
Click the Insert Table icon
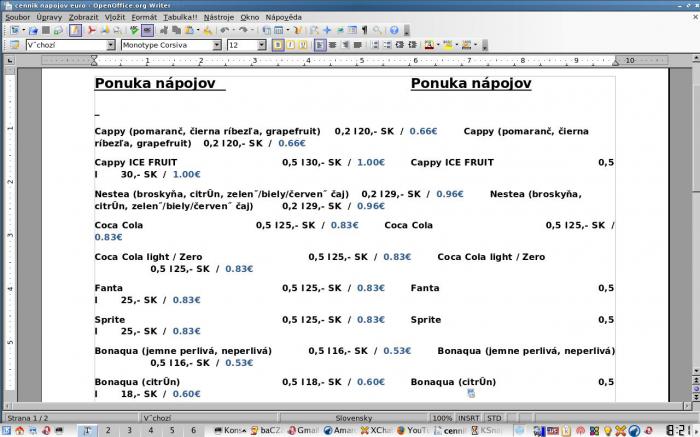coord(279,30)
